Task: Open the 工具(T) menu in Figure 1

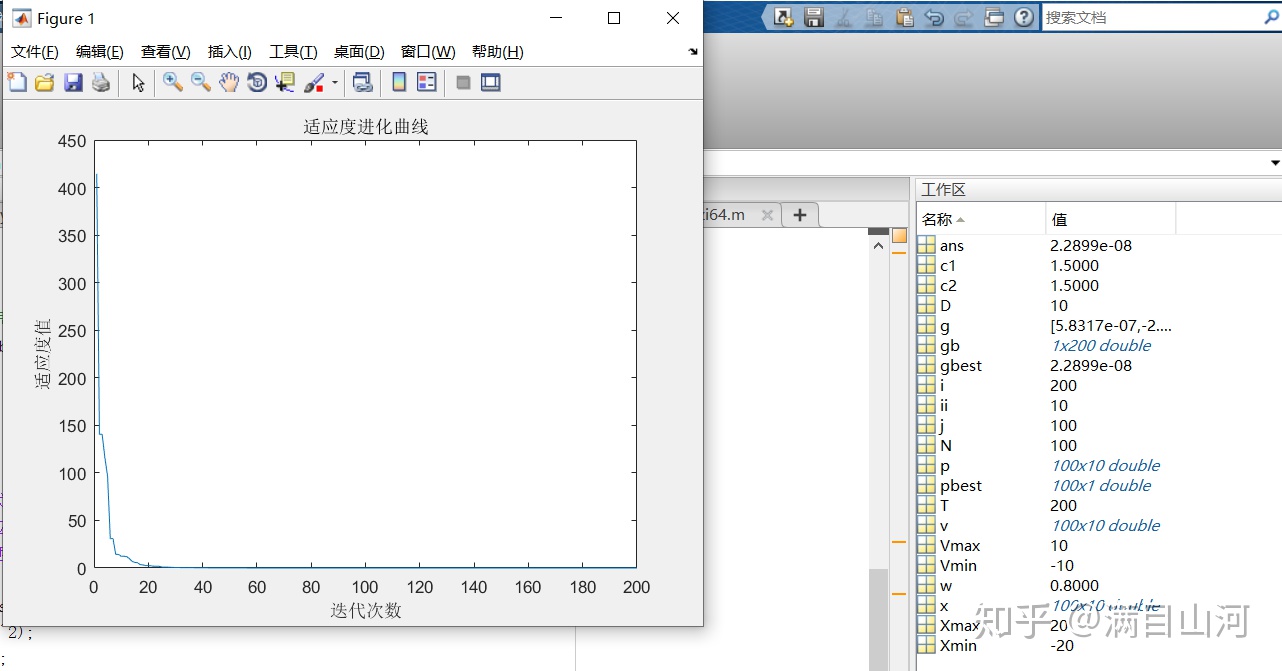Action: click(x=293, y=52)
